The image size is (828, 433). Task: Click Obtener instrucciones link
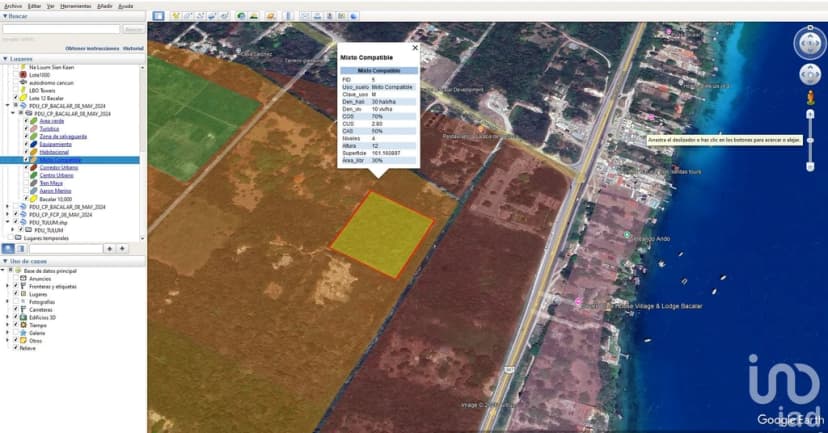[x=92, y=49]
